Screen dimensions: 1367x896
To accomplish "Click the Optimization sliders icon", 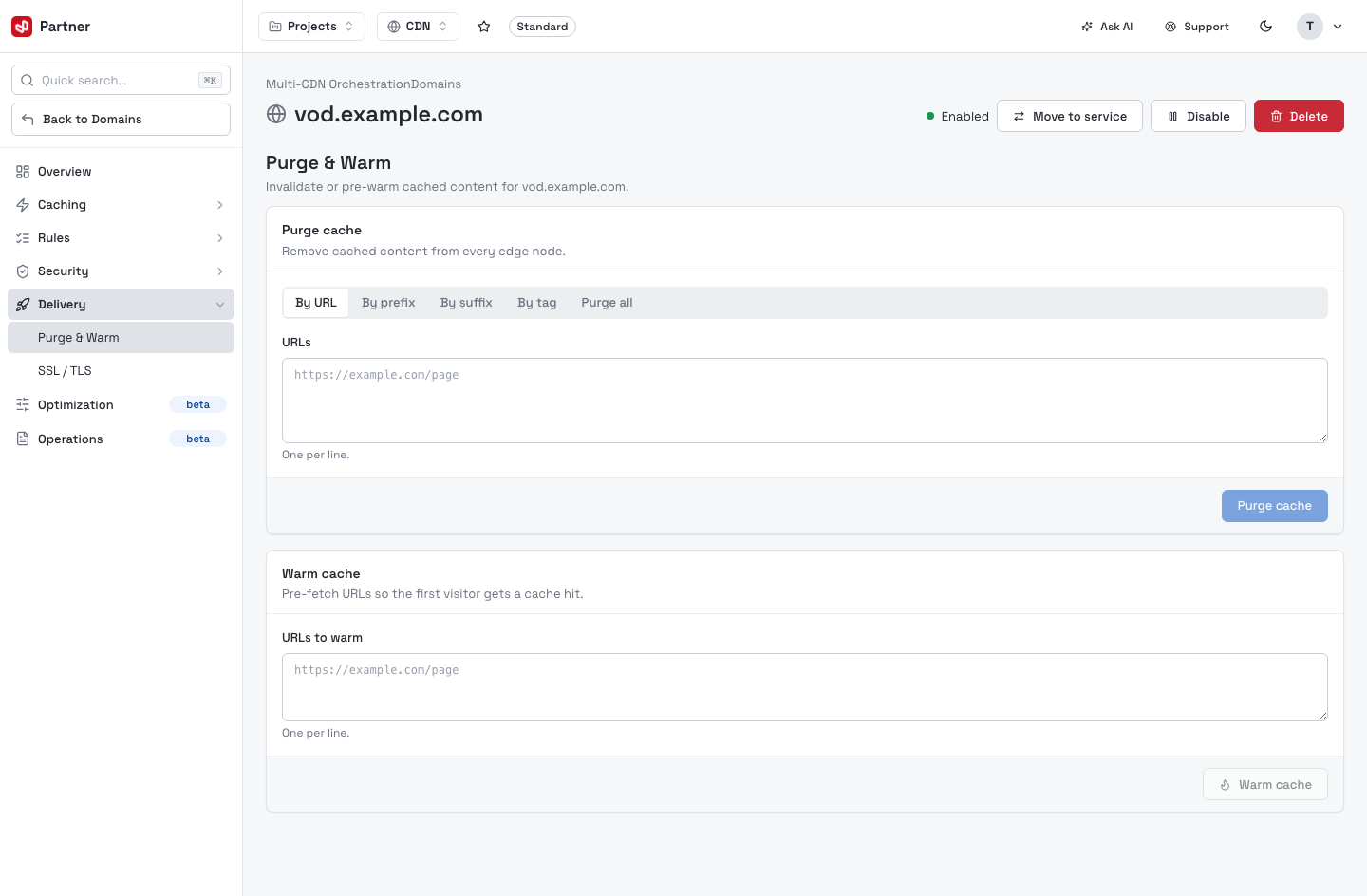I will [x=23, y=405].
